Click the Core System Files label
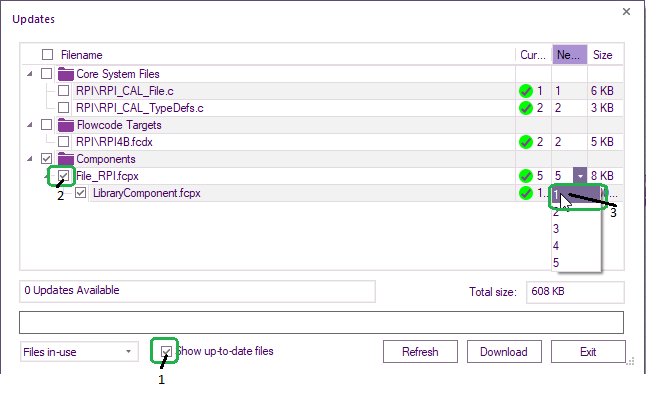 click(x=118, y=74)
